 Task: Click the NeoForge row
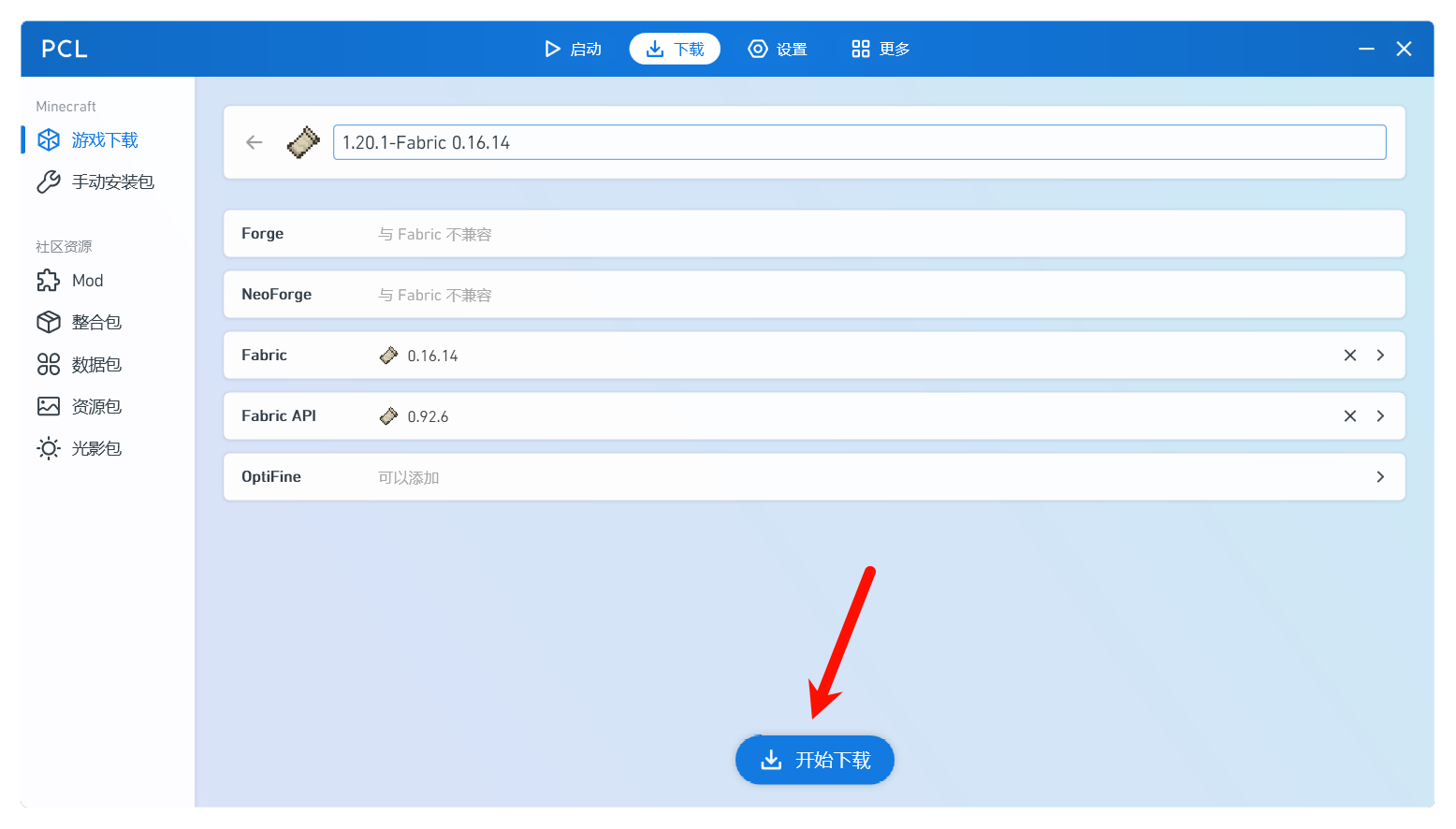coord(814,295)
